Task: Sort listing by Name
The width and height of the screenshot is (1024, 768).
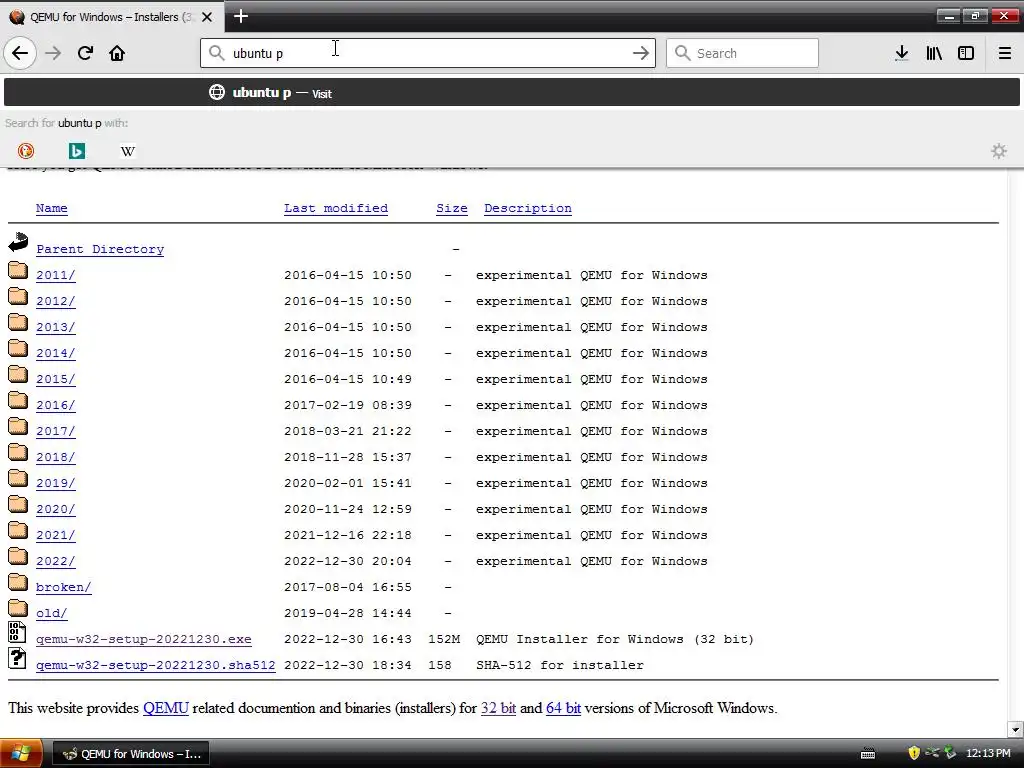Action: coord(52,208)
